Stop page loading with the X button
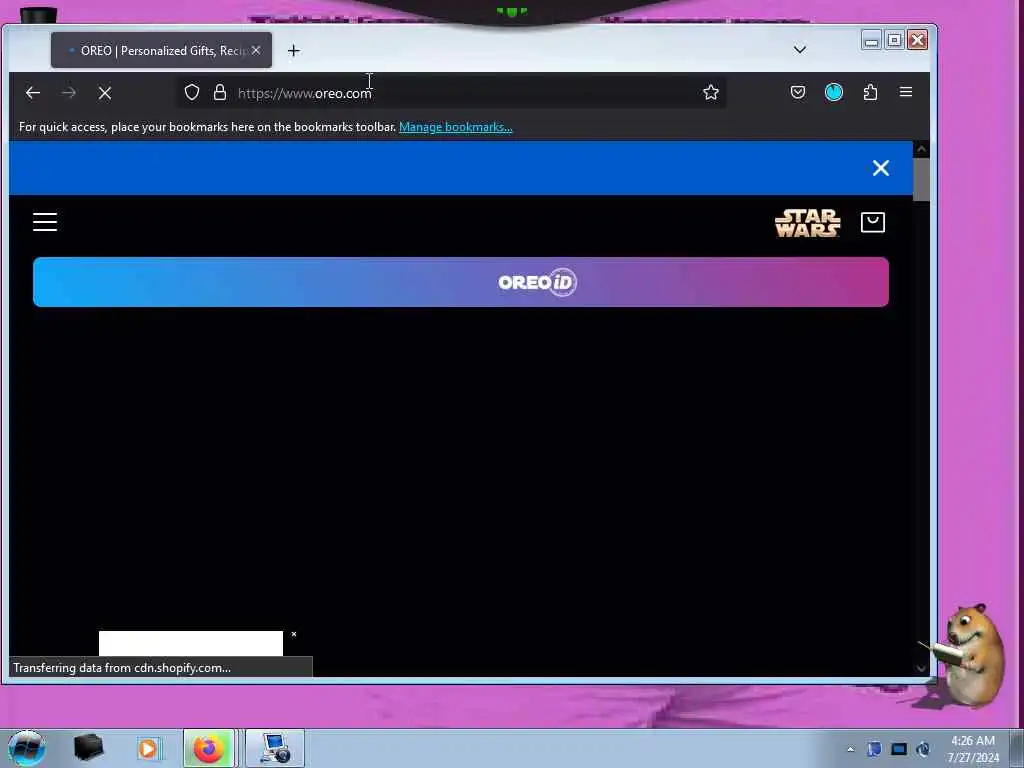 click(104, 93)
